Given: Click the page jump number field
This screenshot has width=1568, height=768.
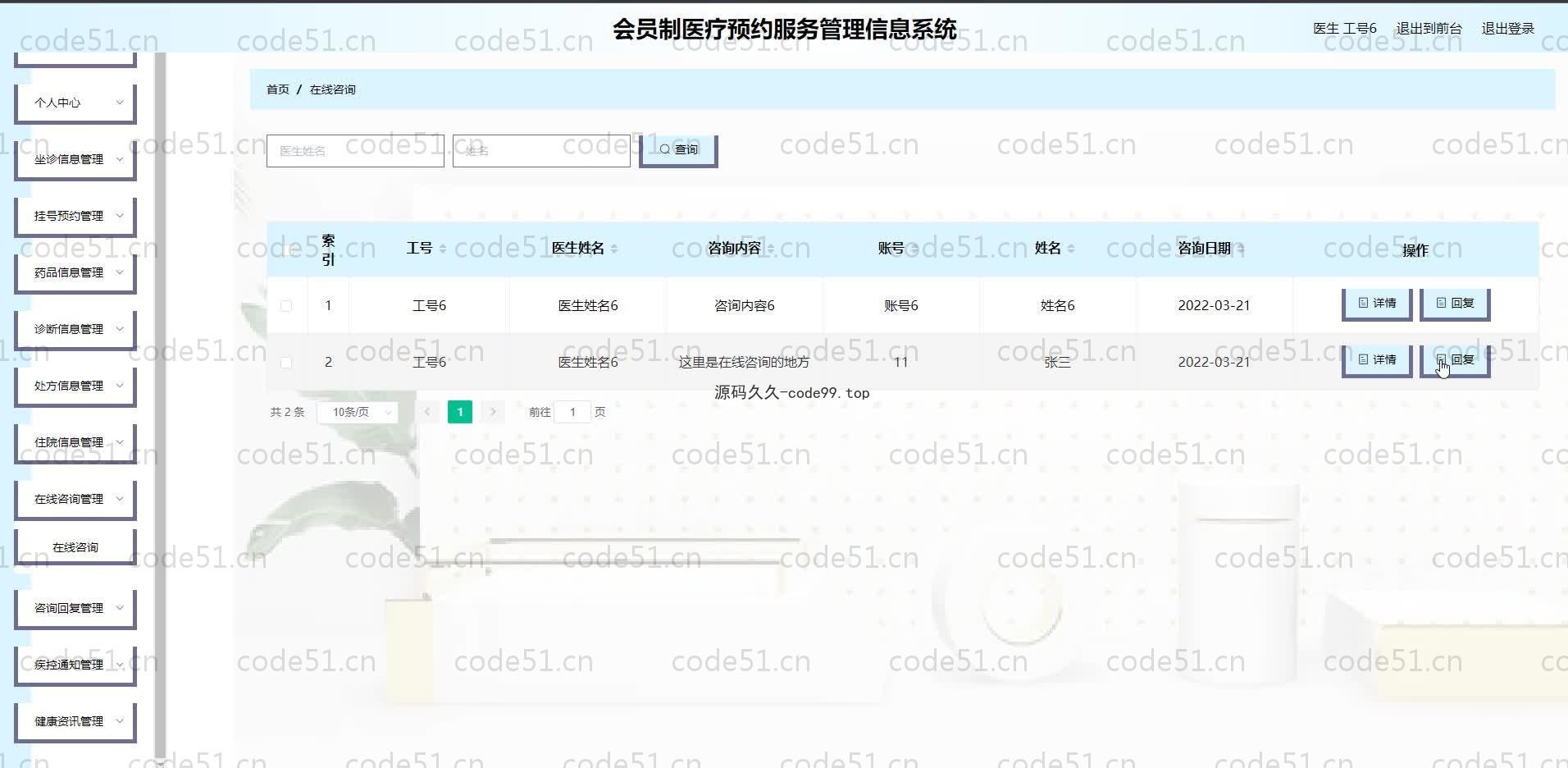Looking at the screenshot, I should click(x=572, y=412).
